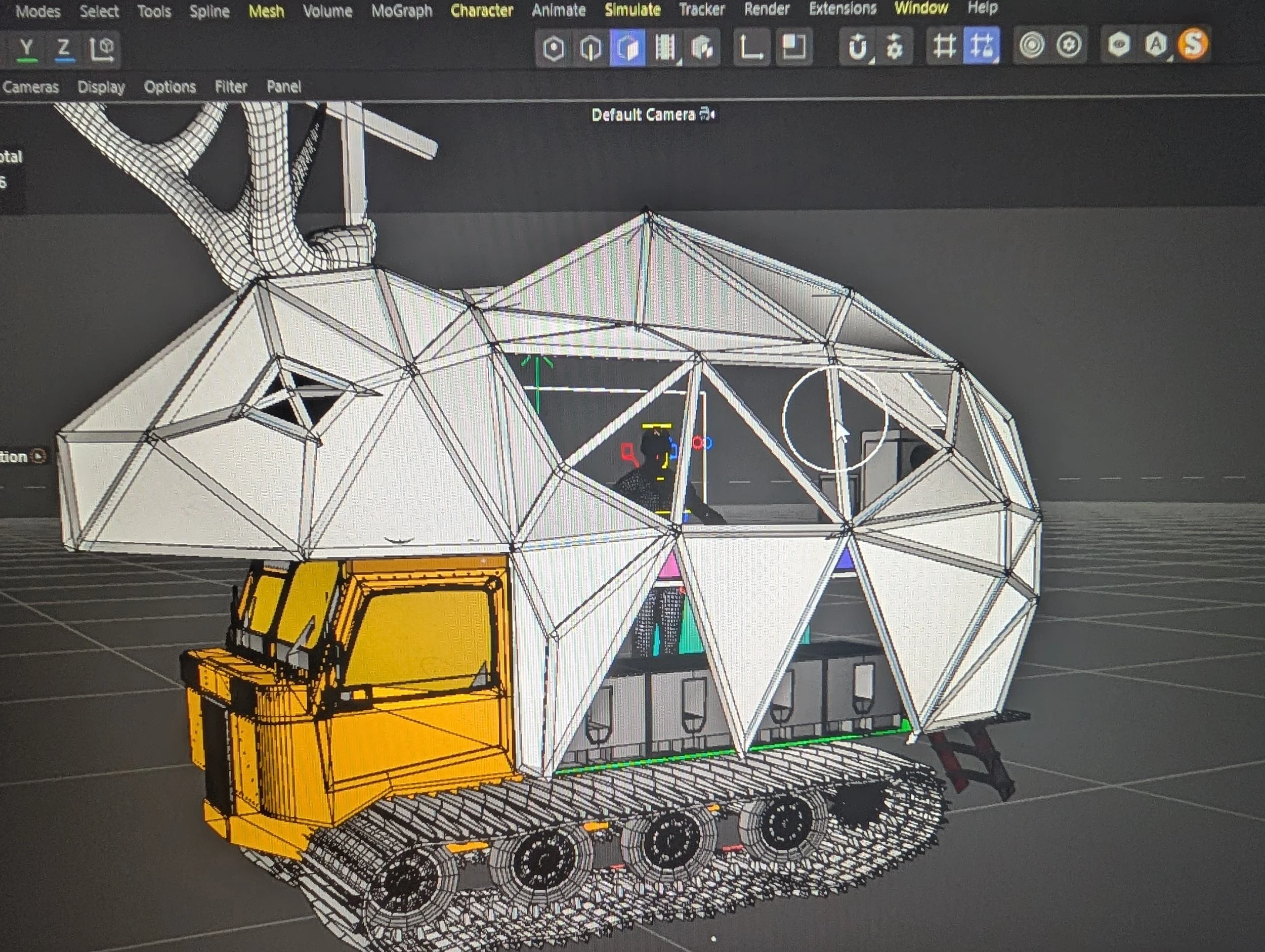Click the Default Camera label
The image size is (1265, 952).
tap(643, 115)
